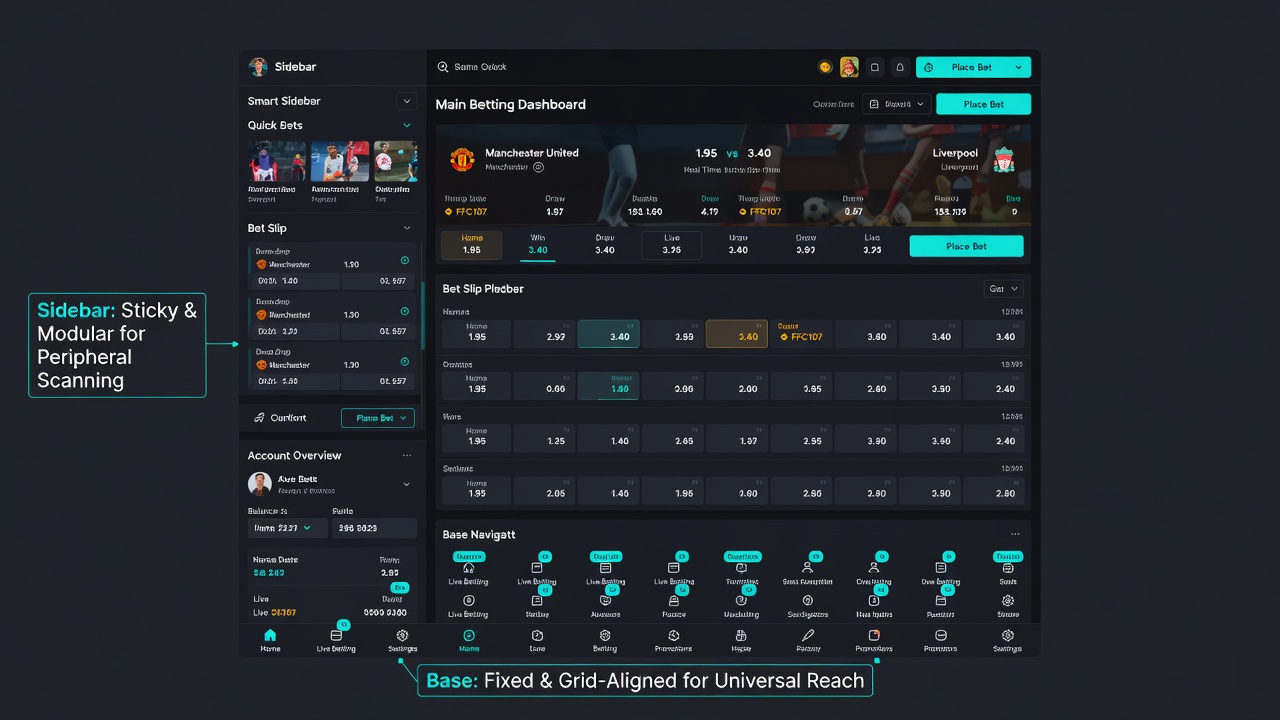Click the gear icon inside Base Navigatt panel
1280x720 pixels.
tap(1008, 600)
